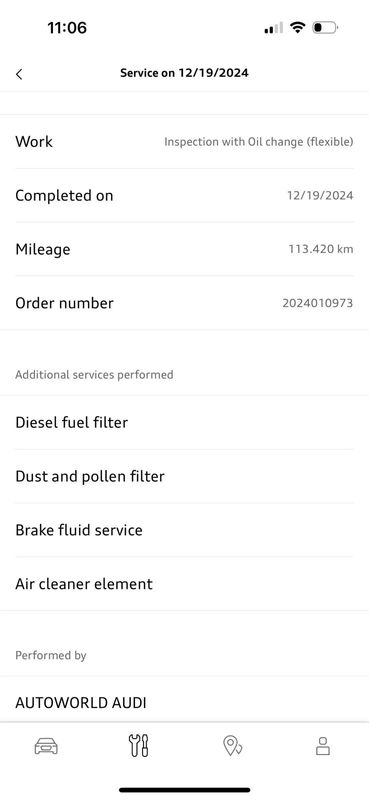369x800 pixels.
Task: Open the map location pin tab
Action: tap(232, 746)
